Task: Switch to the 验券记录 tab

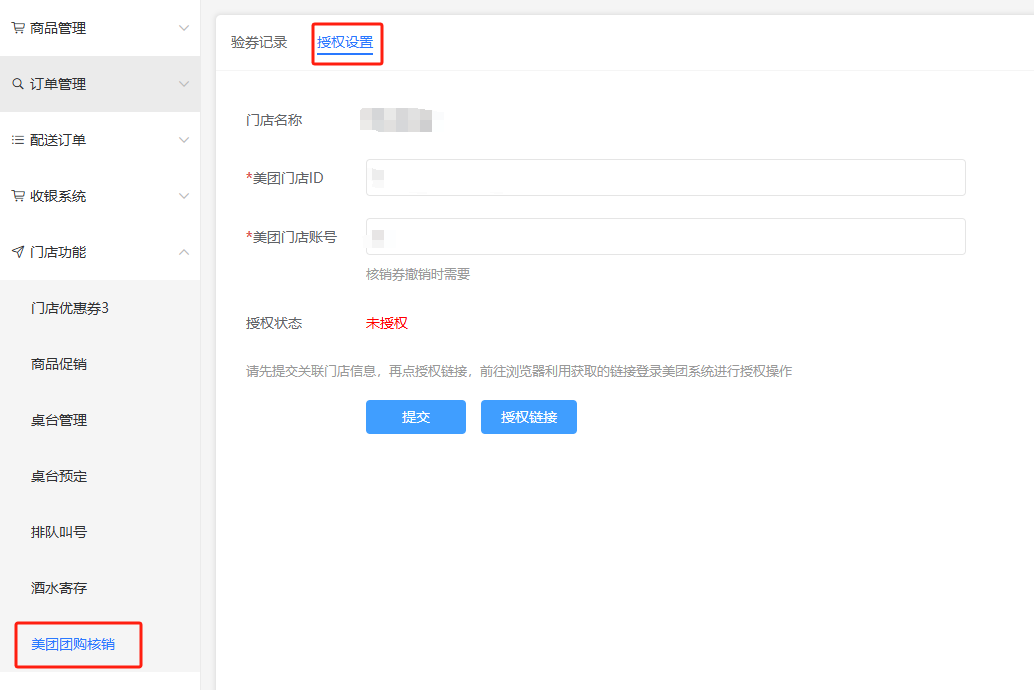Action: pos(259,42)
